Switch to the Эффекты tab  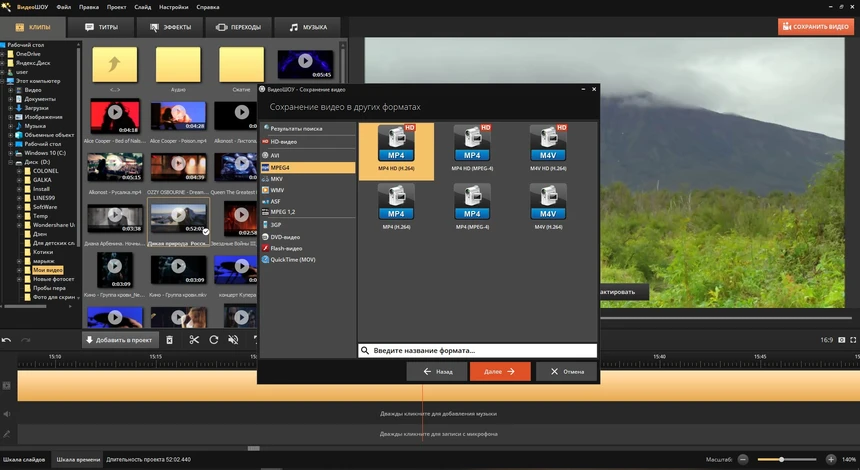170,27
